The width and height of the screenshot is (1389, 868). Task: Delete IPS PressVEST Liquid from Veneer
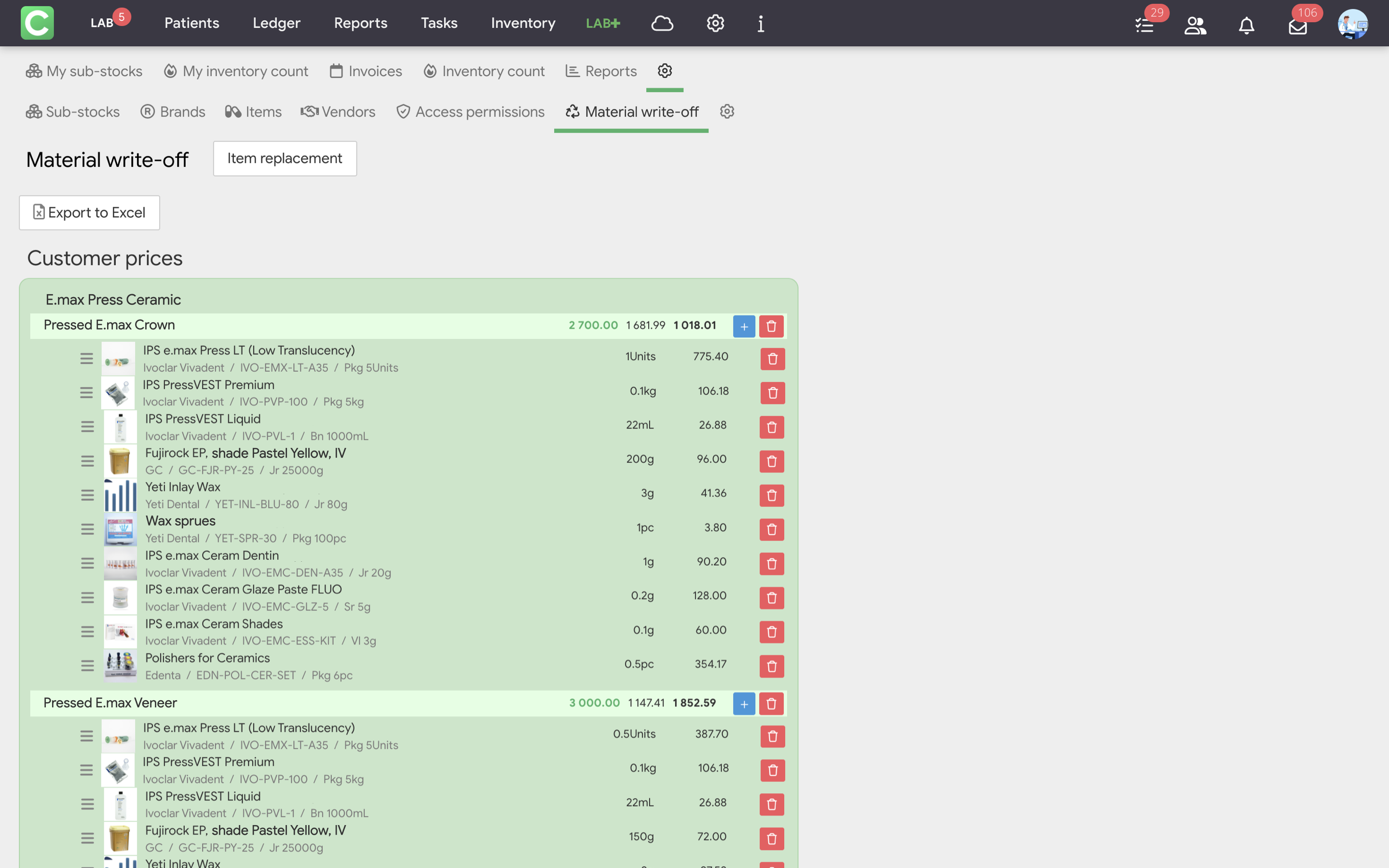pyautogui.click(x=772, y=805)
